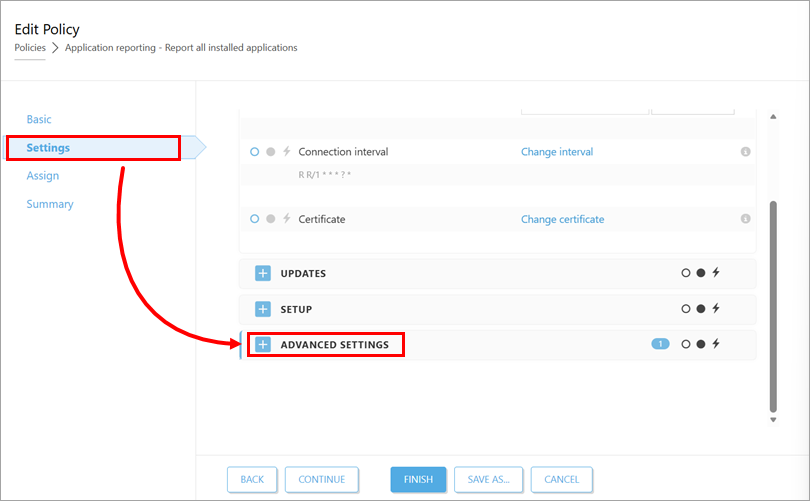Click the info icon for Certificate
Screen dimensions: 810x501
pyautogui.click(x=745, y=219)
